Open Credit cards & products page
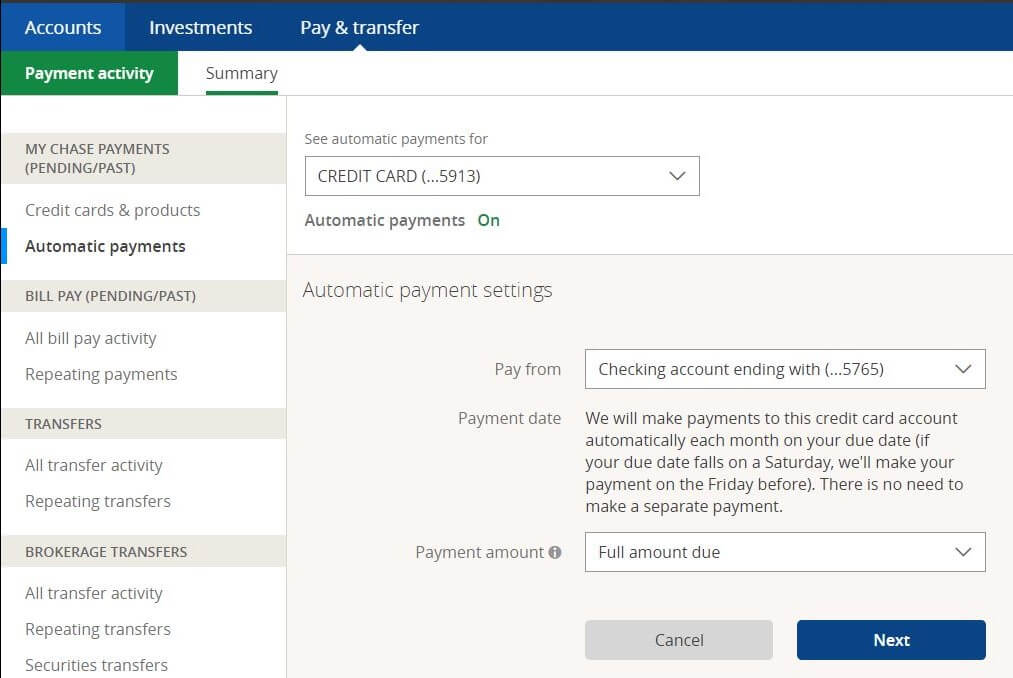 point(112,210)
